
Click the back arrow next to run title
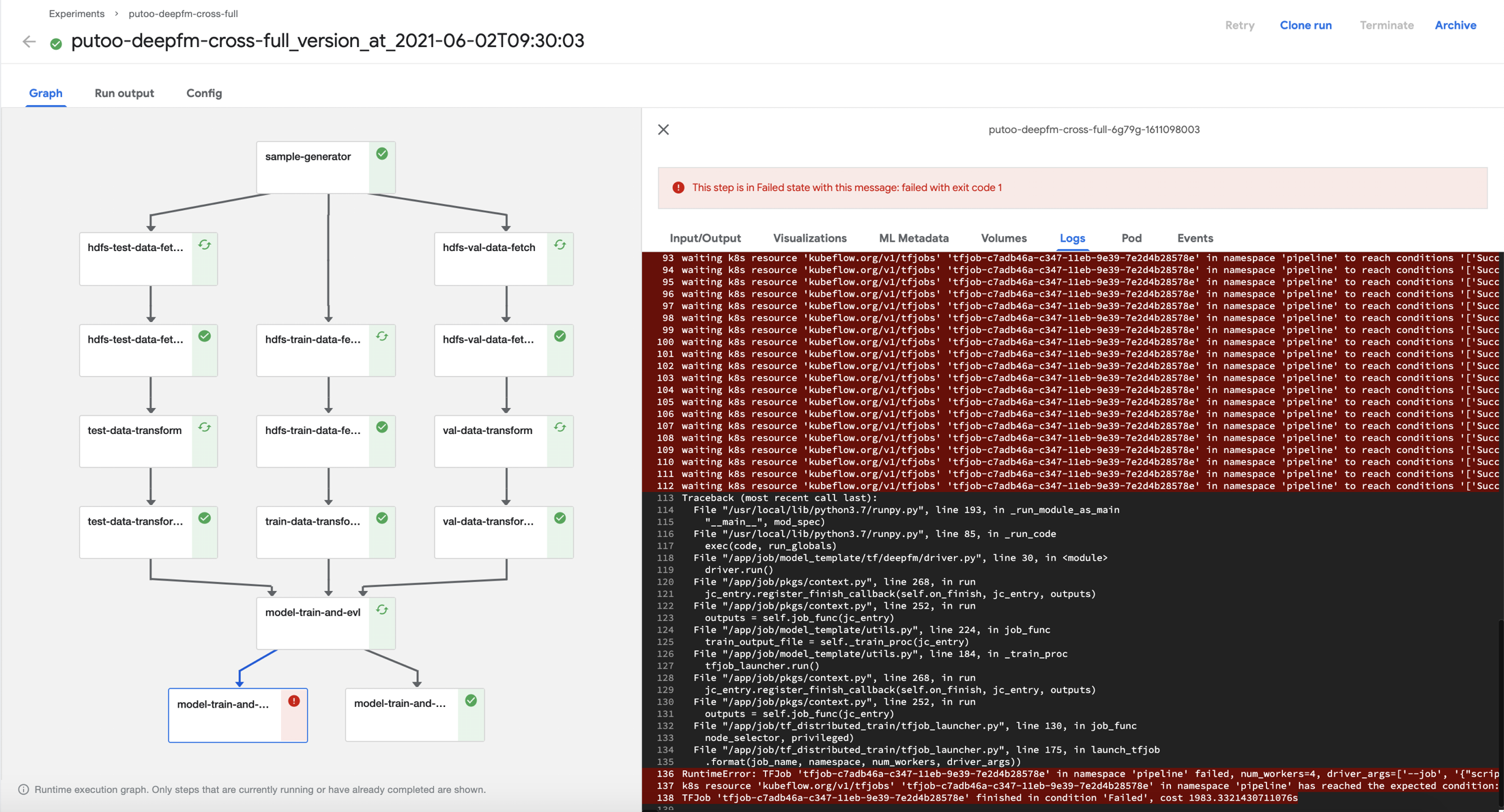pos(29,42)
